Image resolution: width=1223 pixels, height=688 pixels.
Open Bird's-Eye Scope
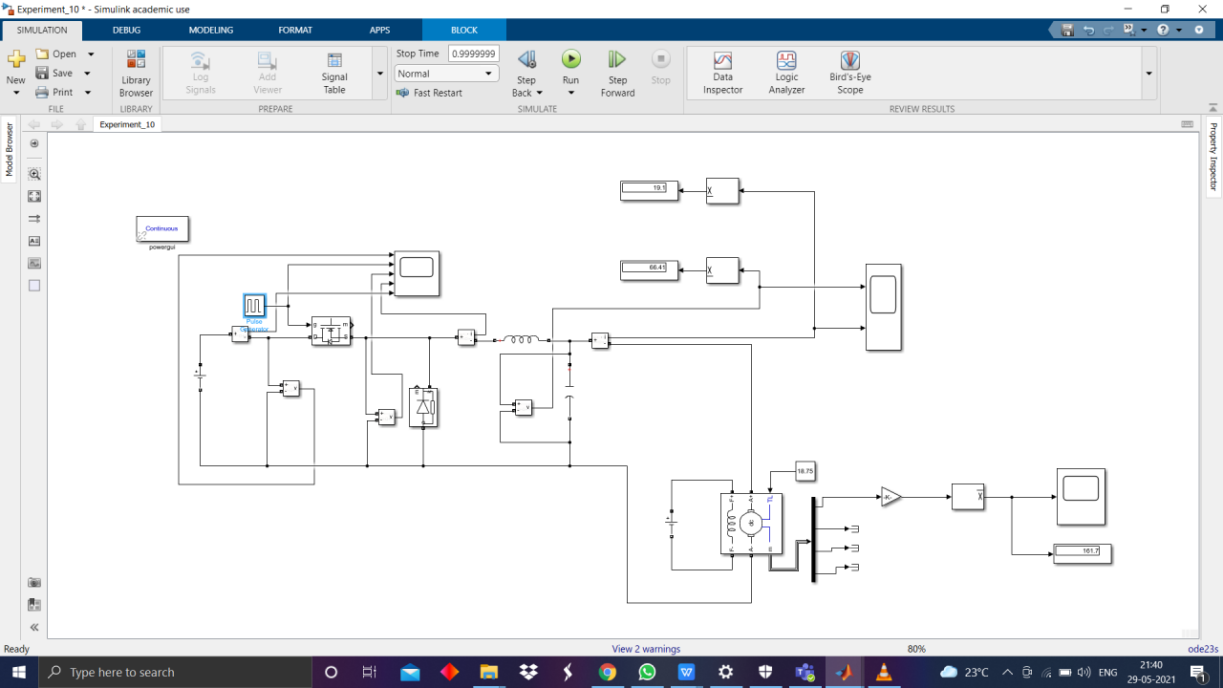tap(850, 73)
